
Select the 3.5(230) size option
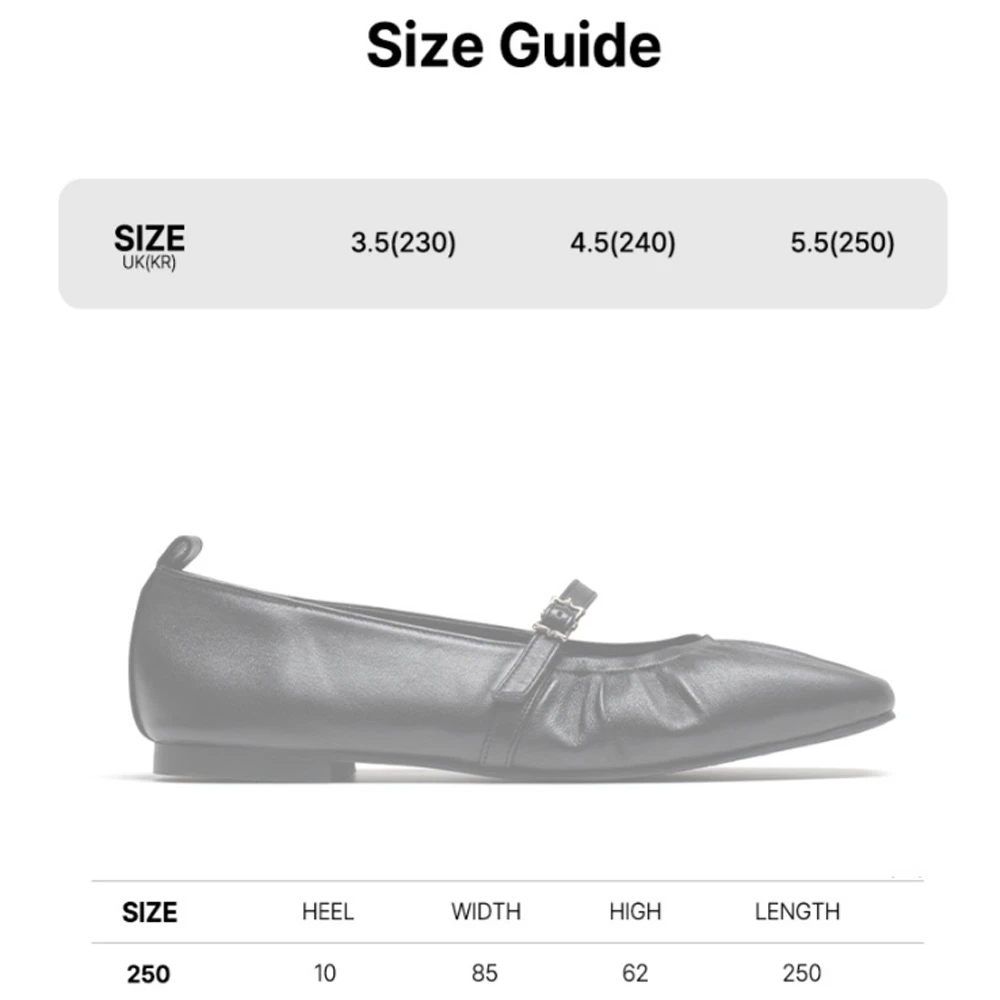click(403, 242)
